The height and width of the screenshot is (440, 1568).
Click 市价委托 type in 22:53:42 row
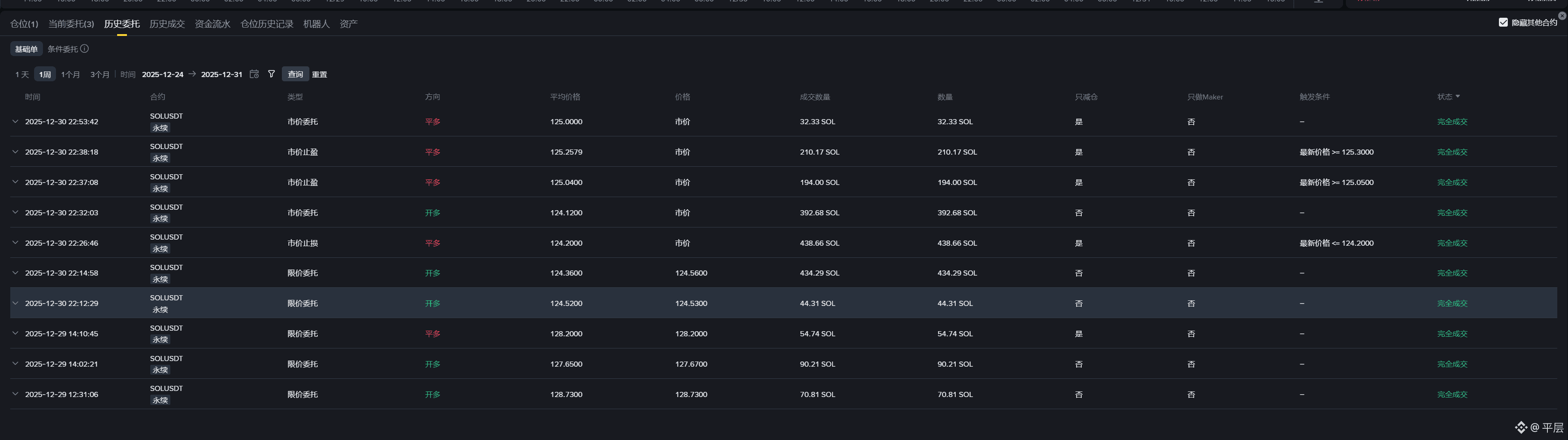tap(302, 121)
